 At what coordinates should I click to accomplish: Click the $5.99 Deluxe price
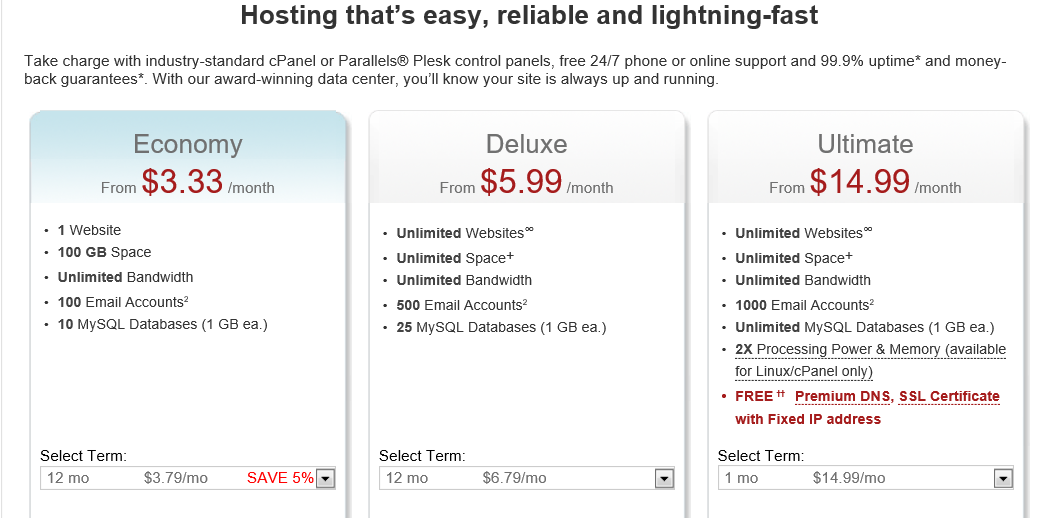[521, 181]
